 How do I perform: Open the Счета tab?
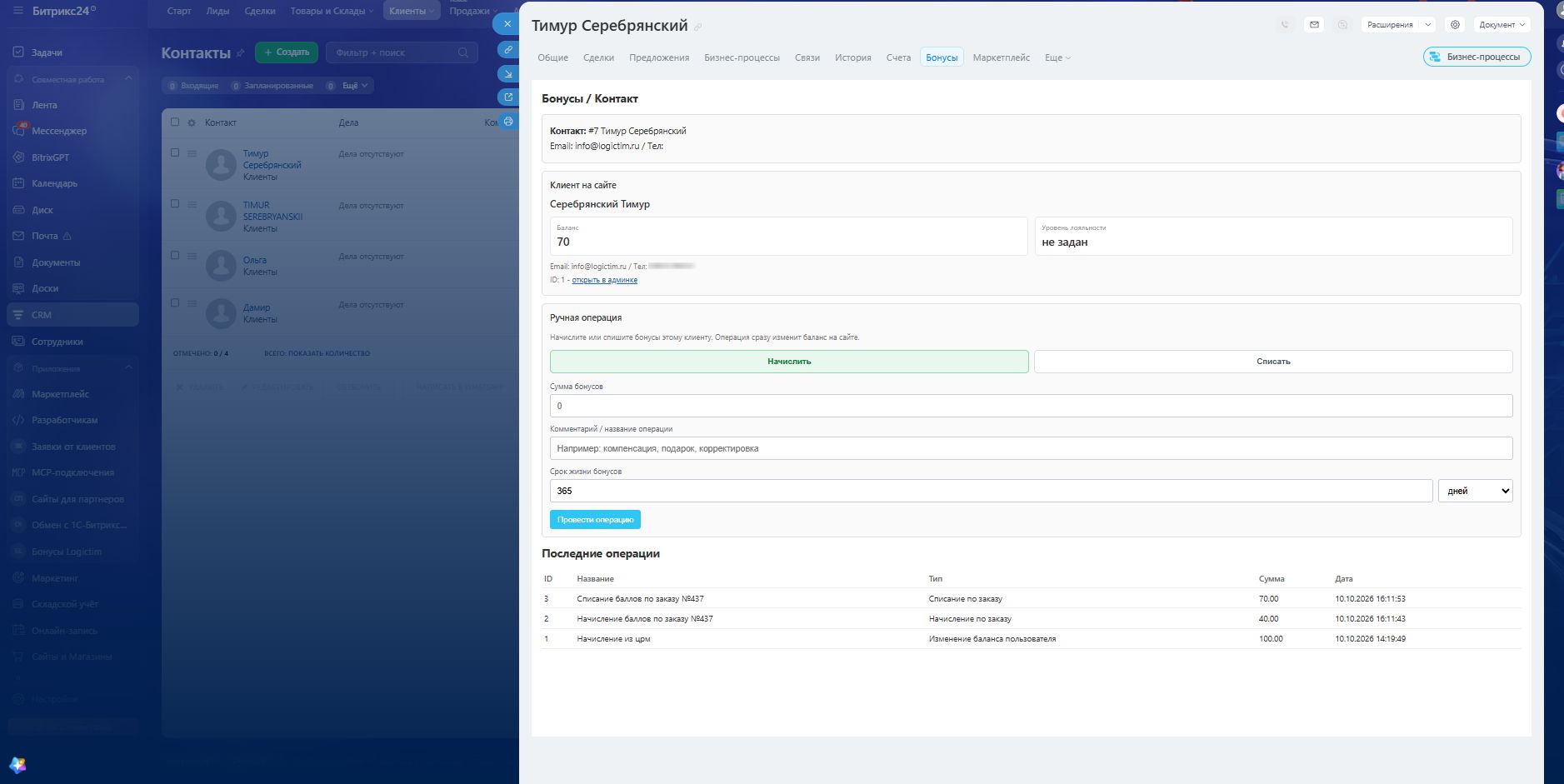pos(898,57)
